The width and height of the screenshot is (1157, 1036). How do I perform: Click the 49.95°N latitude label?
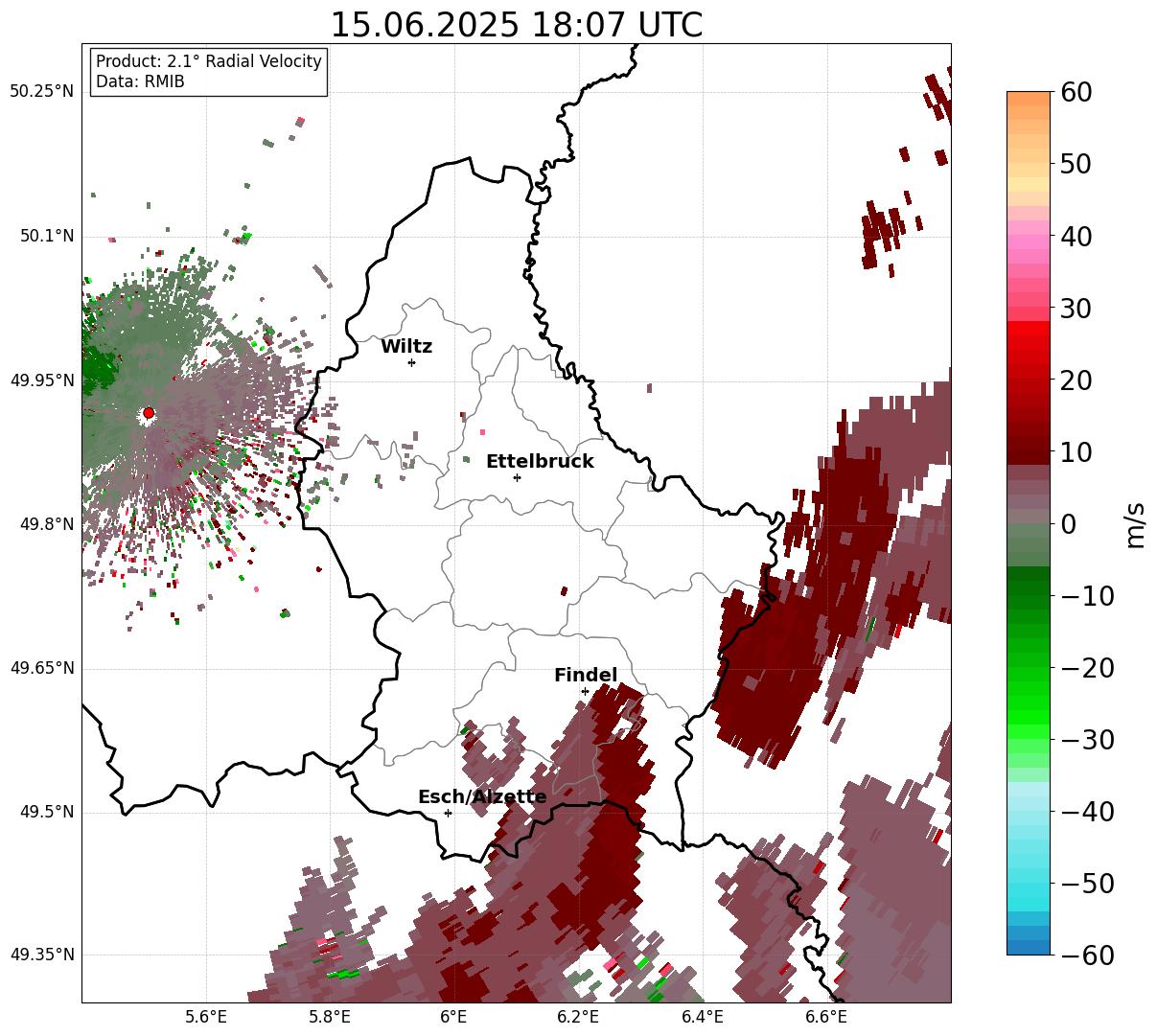(42, 380)
